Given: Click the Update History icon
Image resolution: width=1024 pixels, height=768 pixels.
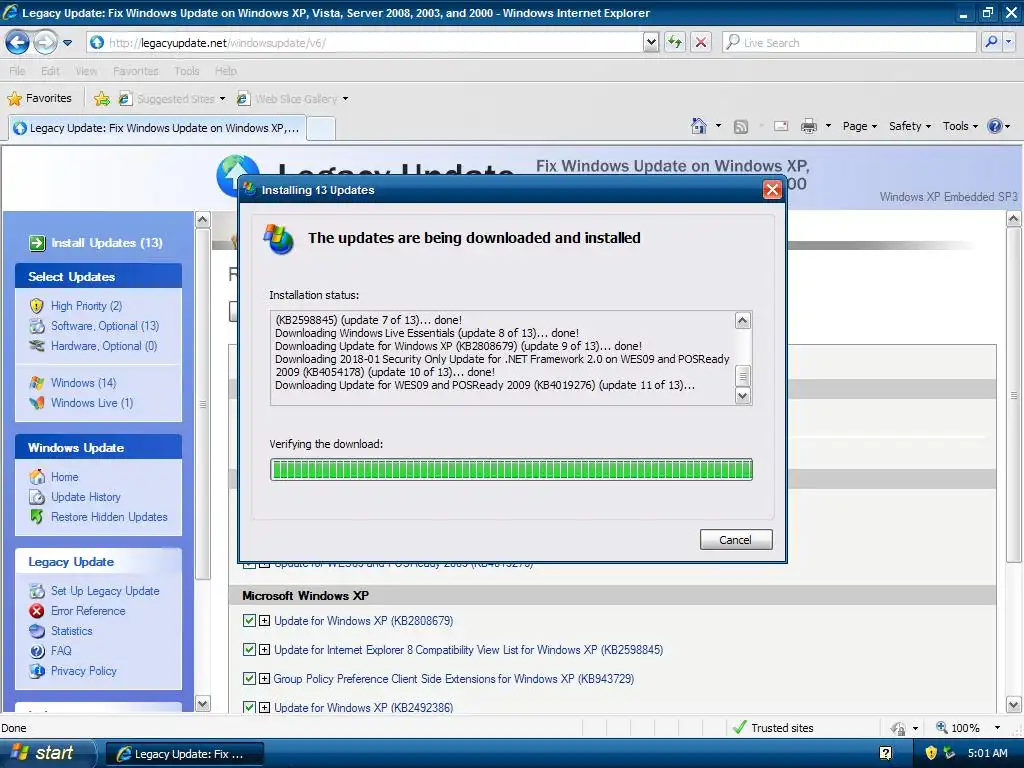Looking at the screenshot, I should pyautogui.click(x=37, y=497).
